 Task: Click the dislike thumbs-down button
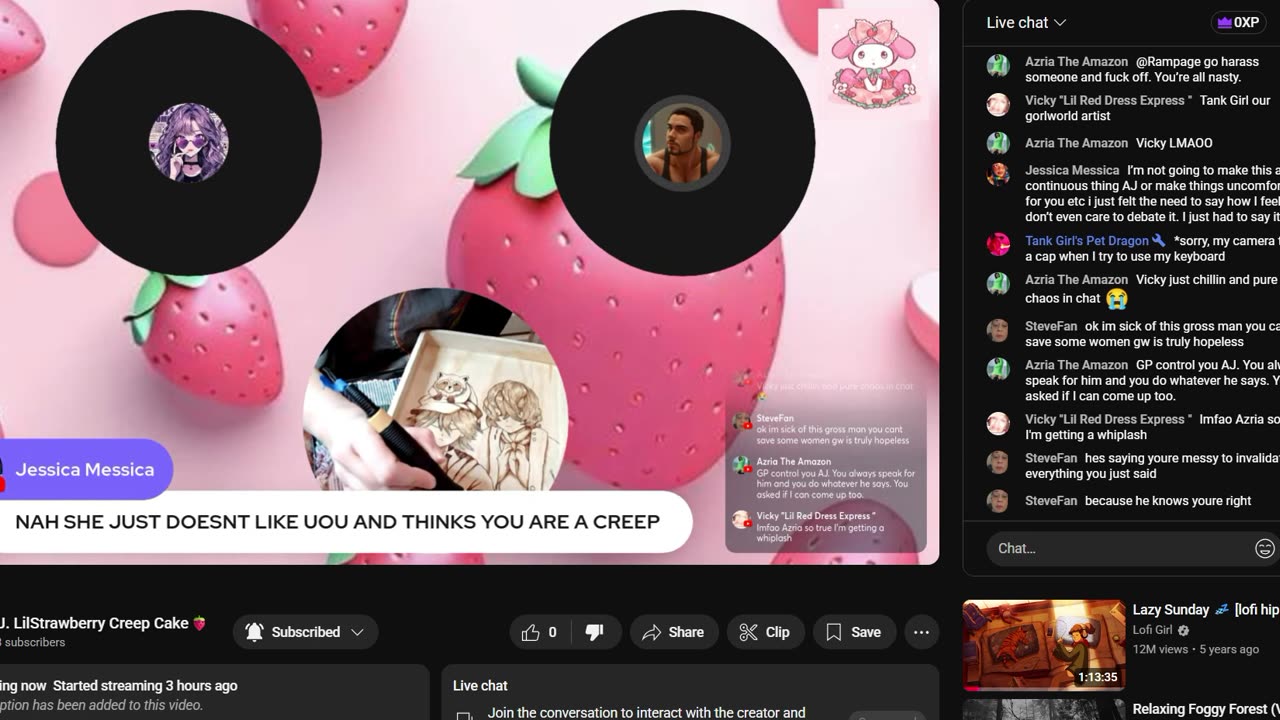(x=594, y=632)
